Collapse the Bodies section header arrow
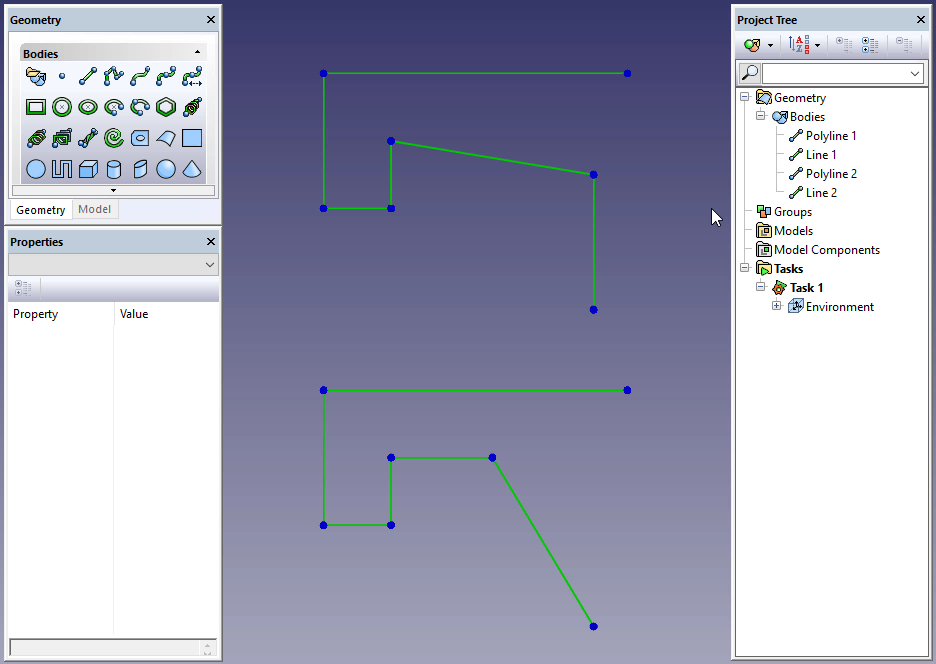 [x=197, y=53]
